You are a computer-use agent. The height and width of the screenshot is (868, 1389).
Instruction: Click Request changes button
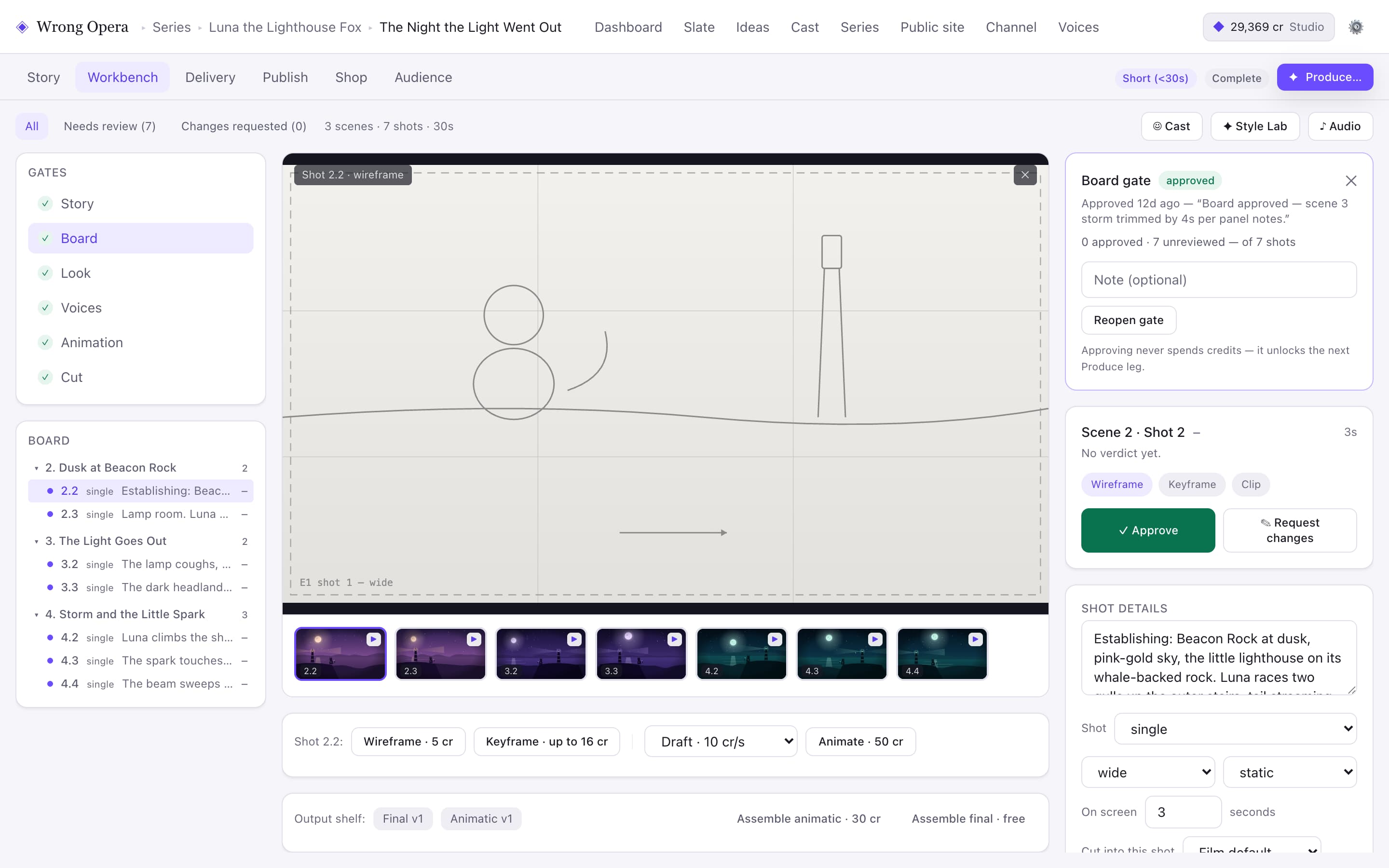(1290, 530)
